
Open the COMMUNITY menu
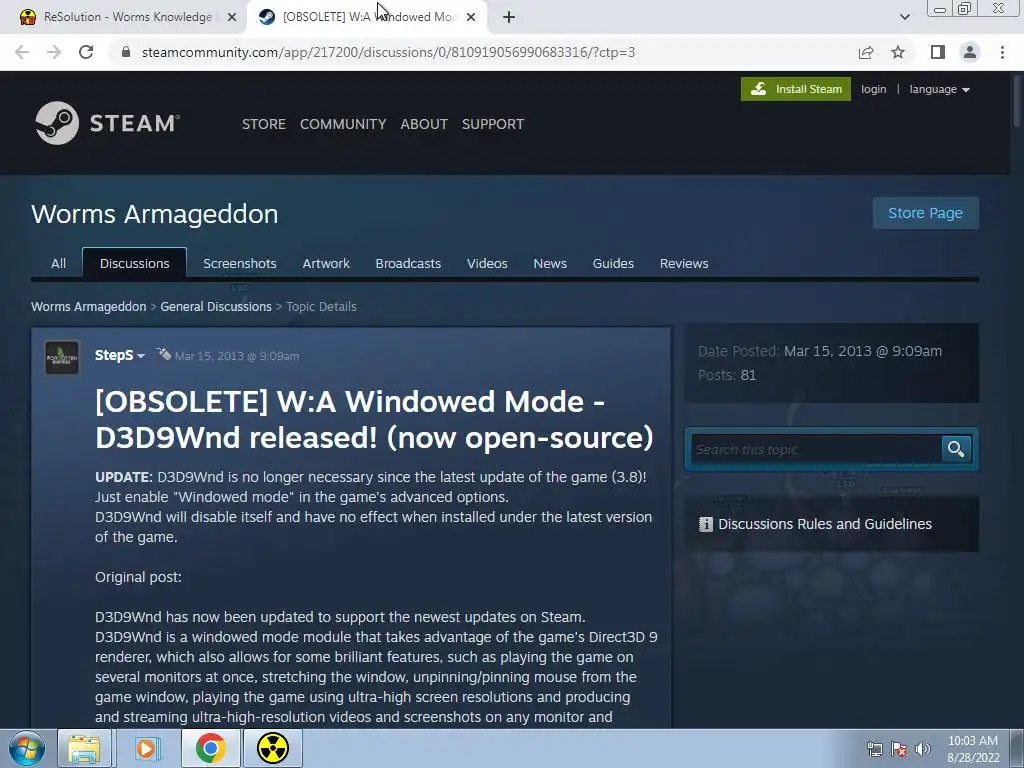pyautogui.click(x=343, y=124)
